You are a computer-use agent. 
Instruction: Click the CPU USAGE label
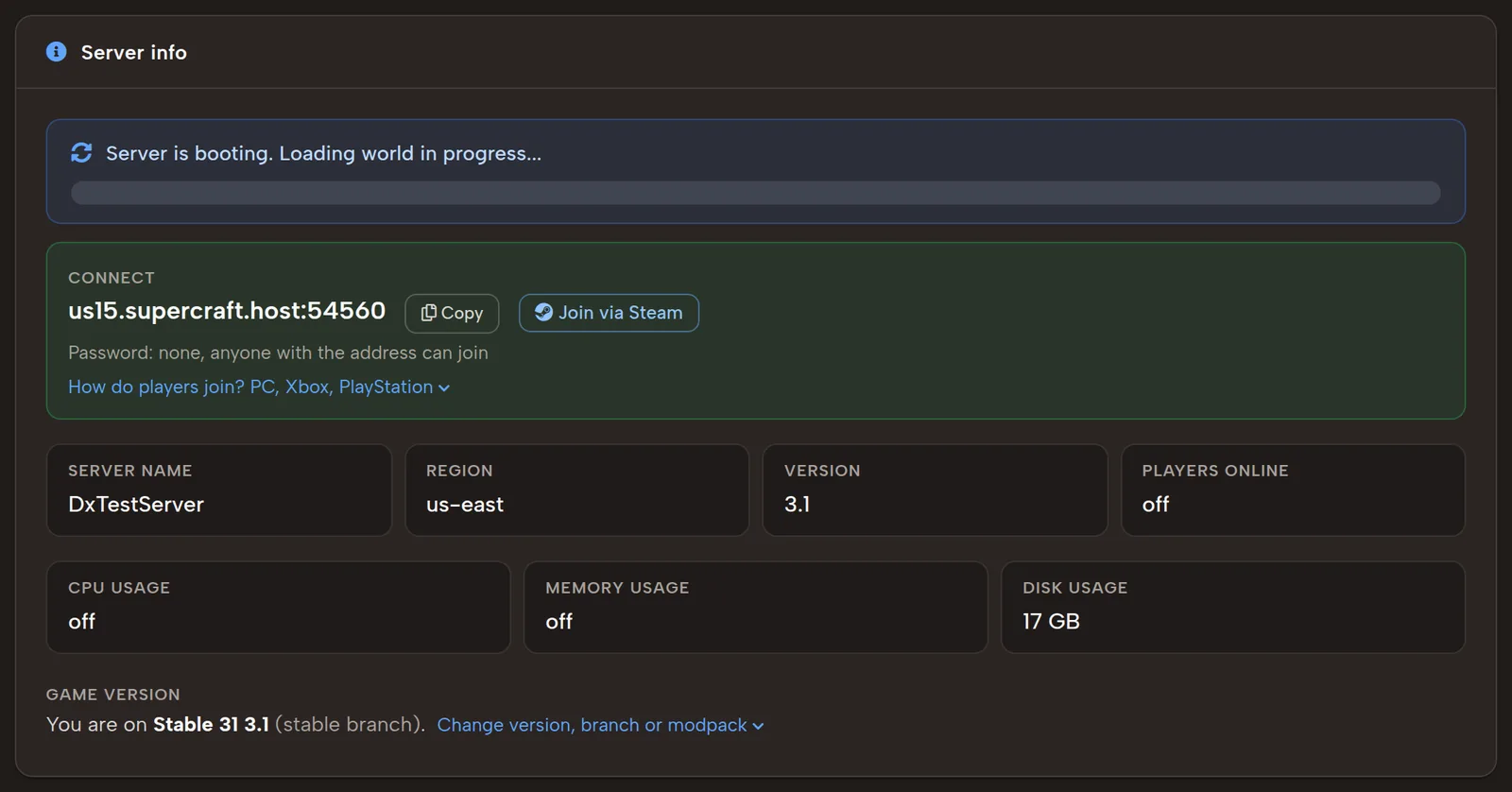119,588
